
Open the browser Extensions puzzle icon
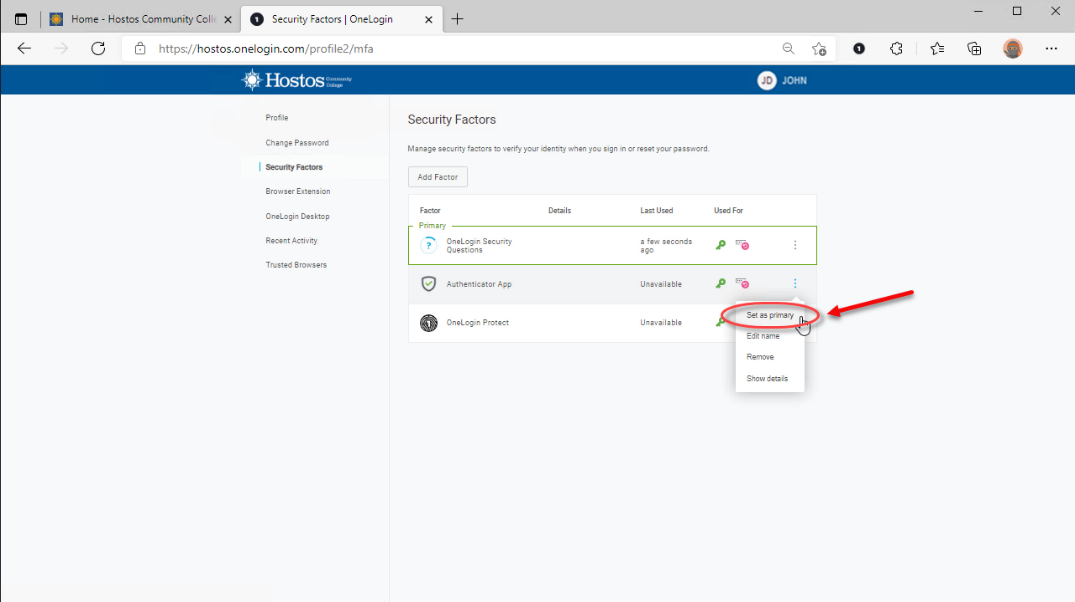(x=897, y=48)
